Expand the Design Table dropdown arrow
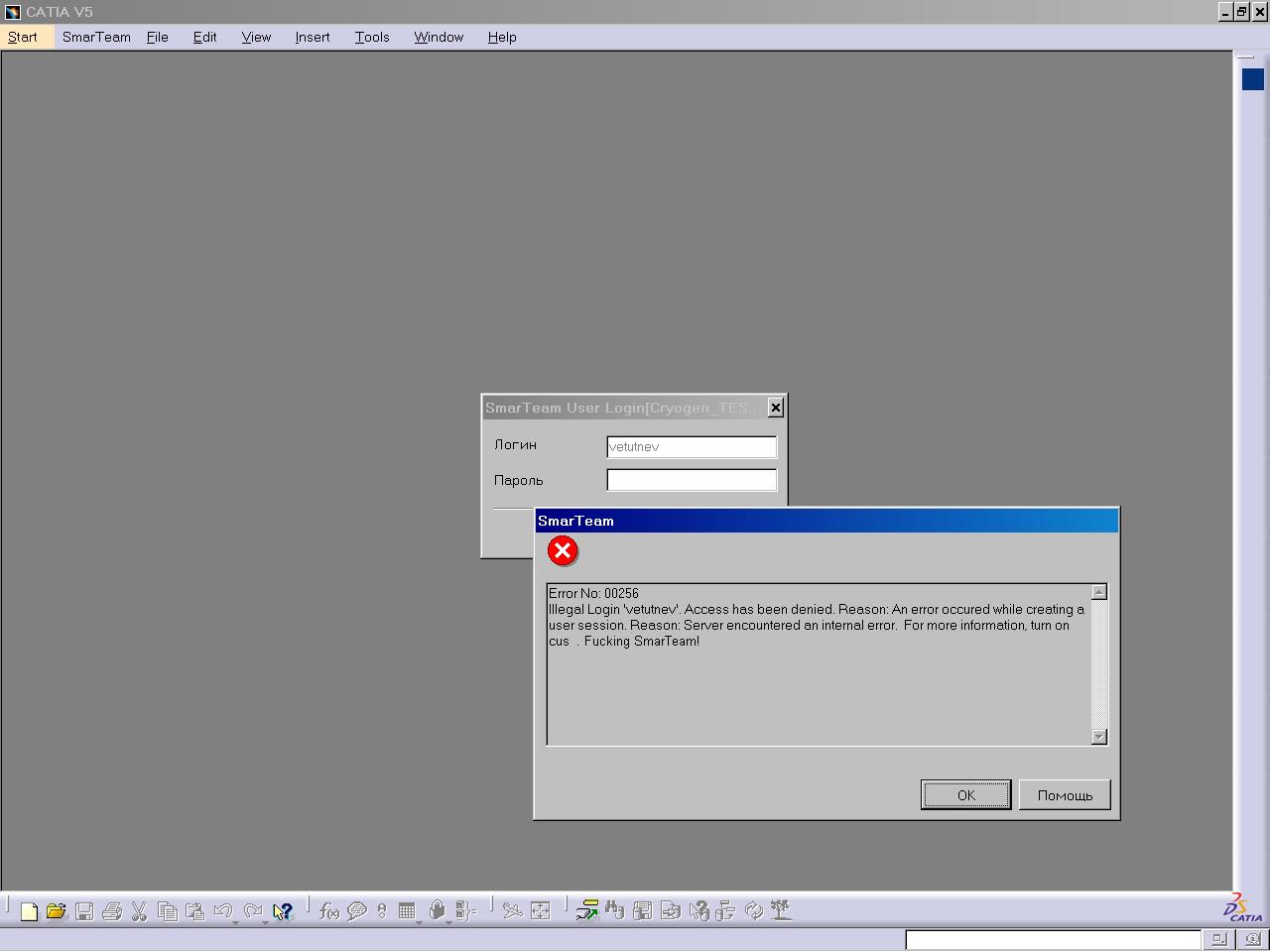 pos(420,922)
